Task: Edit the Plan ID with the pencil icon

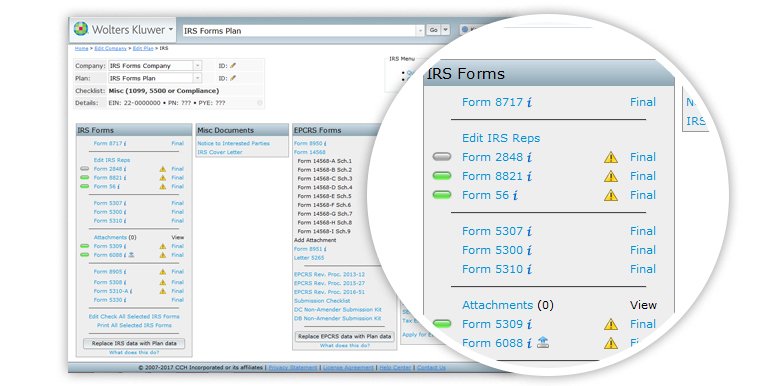Action: (x=233, y=78)
